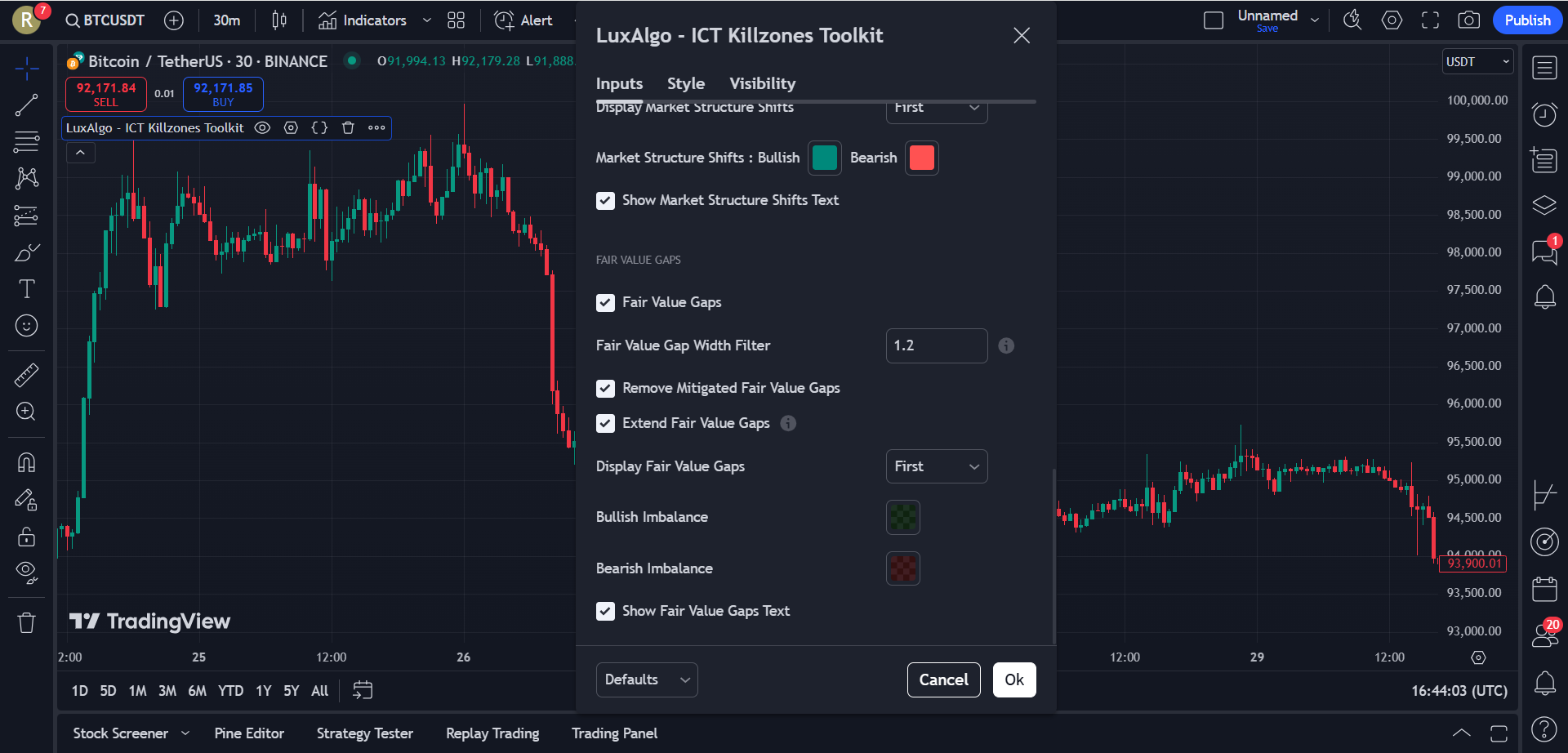Uncheck Extend Fair Value Gaps

pos(605,424)
